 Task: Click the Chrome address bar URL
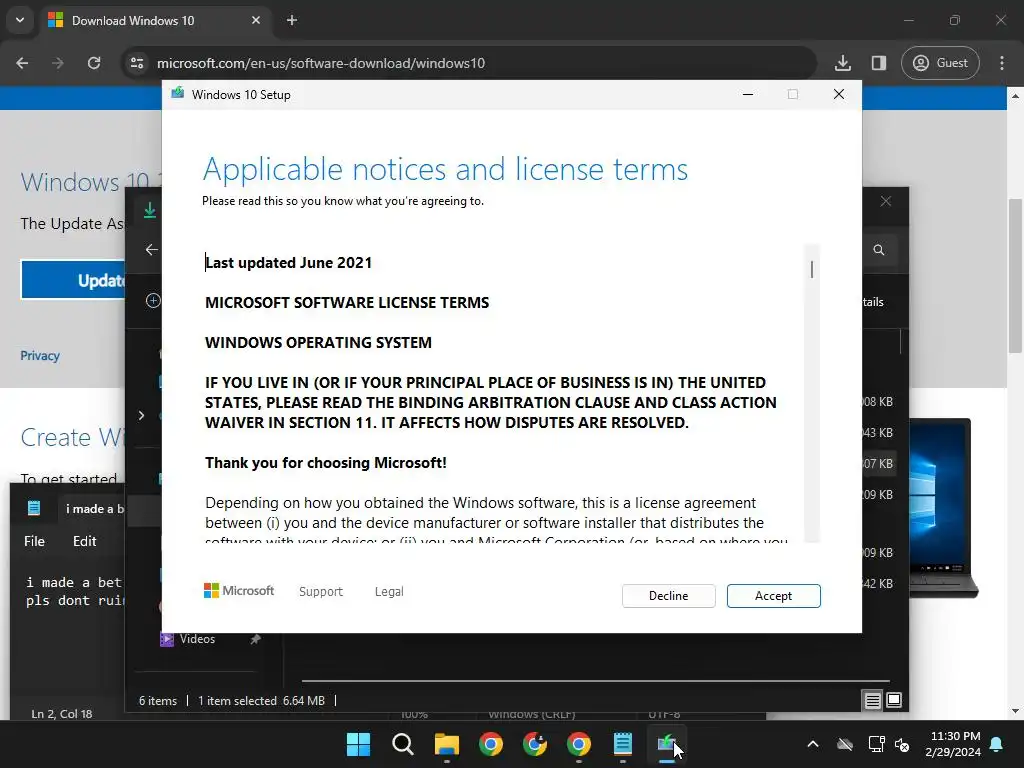point(321,63)
